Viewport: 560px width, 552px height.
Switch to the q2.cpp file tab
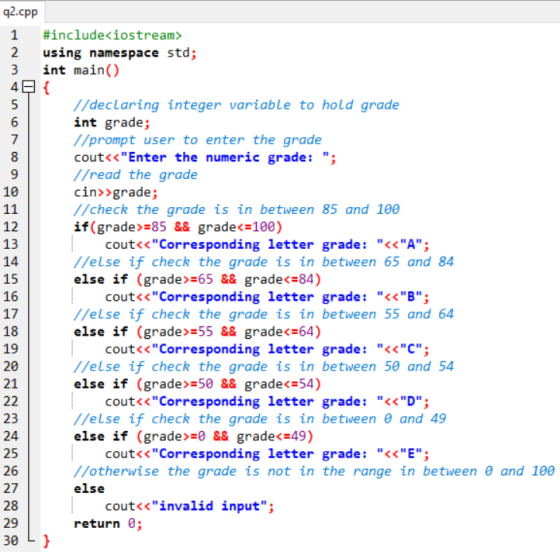click(x=20, y=12)
